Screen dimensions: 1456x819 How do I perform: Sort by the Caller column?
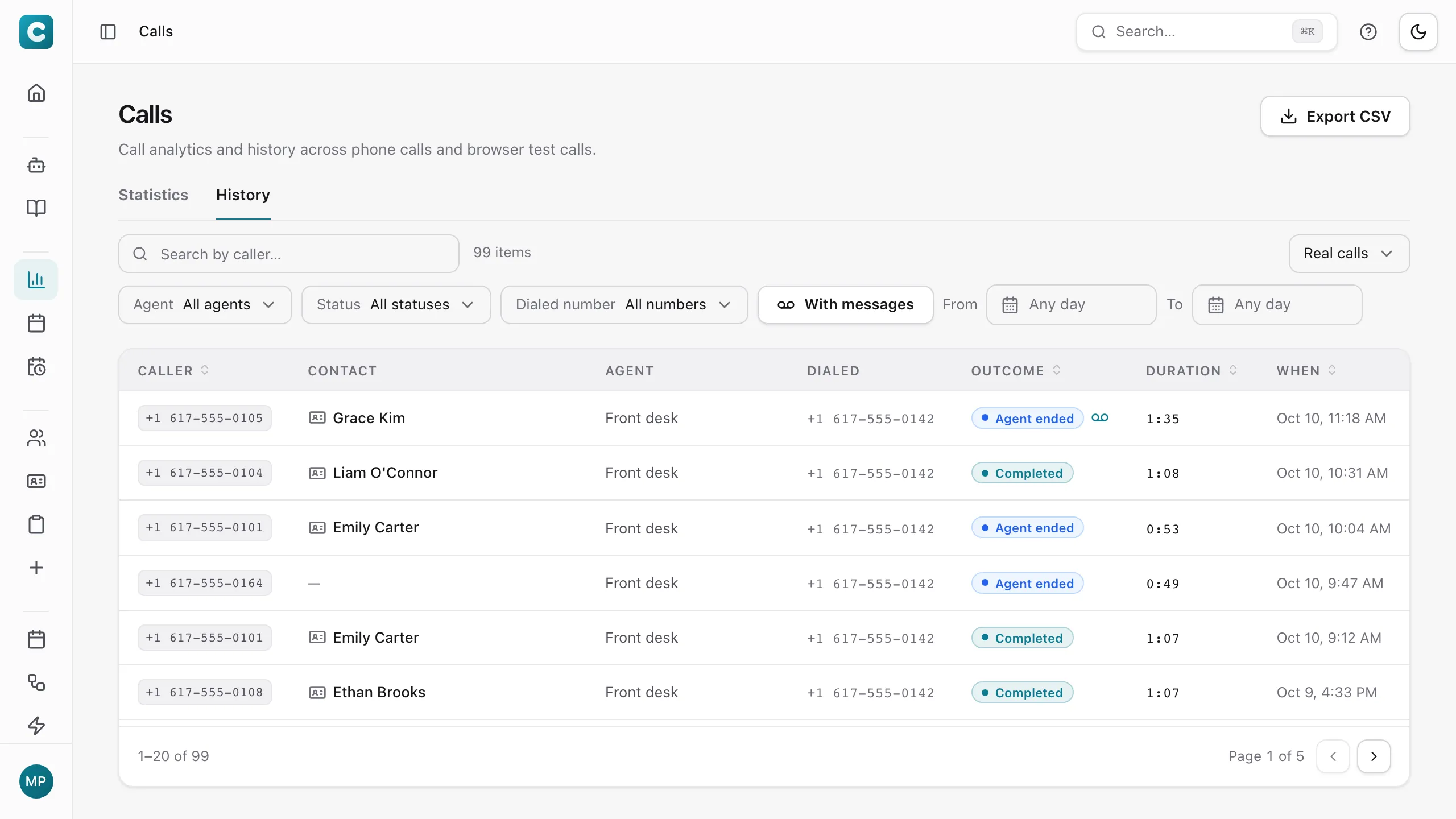coord(173,371)
